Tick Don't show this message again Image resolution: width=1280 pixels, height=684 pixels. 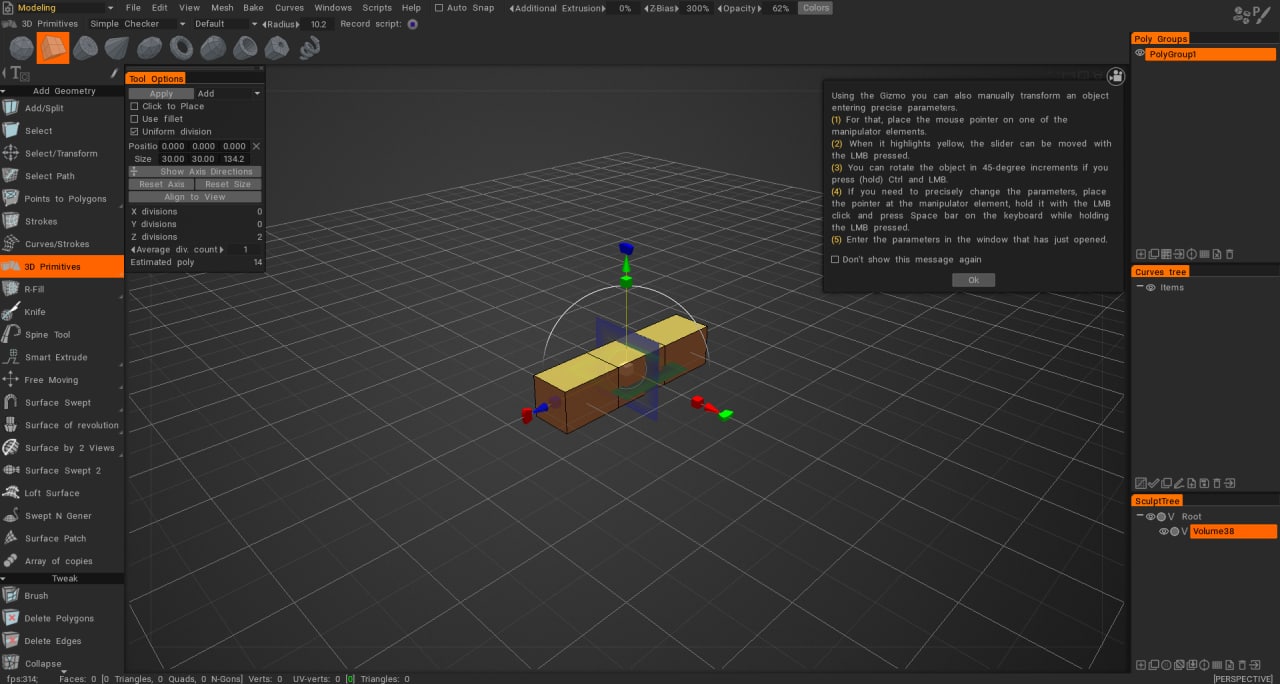(x=835, y=259)
